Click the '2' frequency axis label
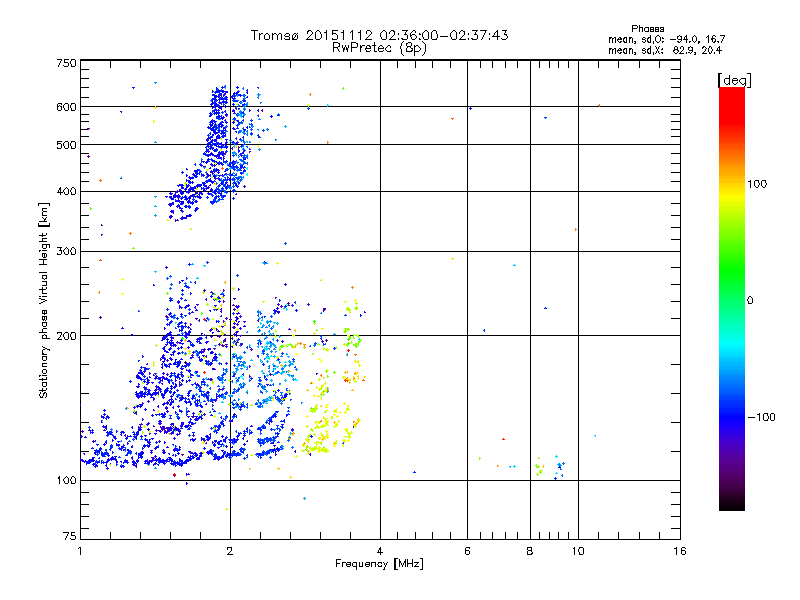 (x=230, y=551)
